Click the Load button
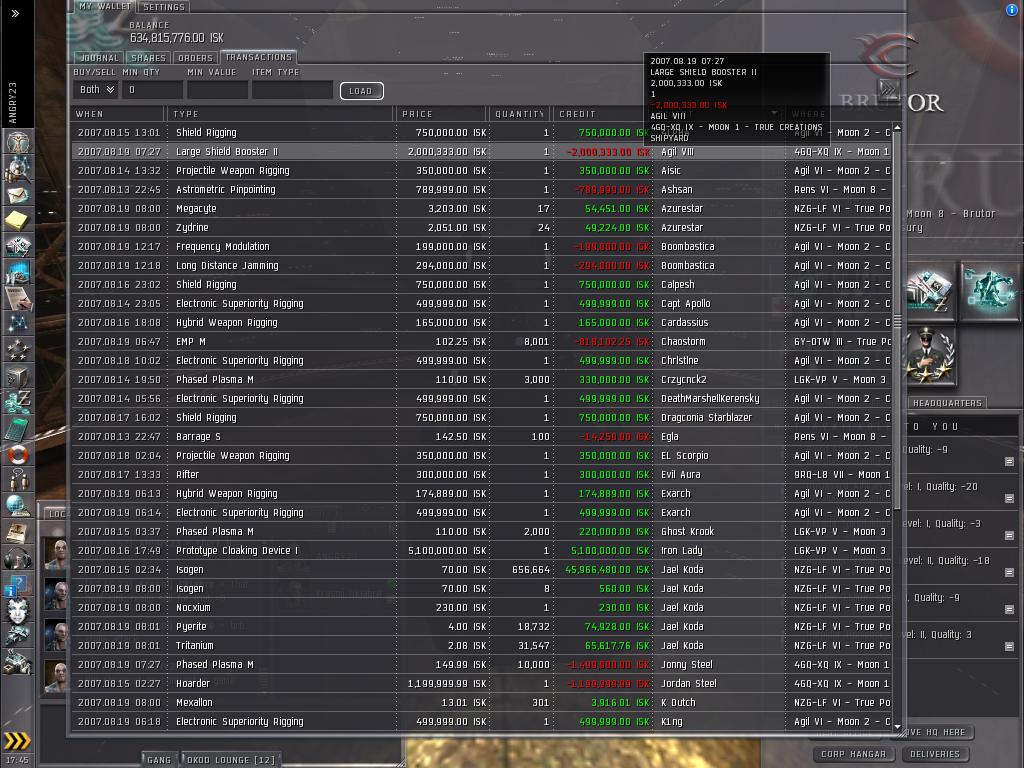 click(361, 91)
